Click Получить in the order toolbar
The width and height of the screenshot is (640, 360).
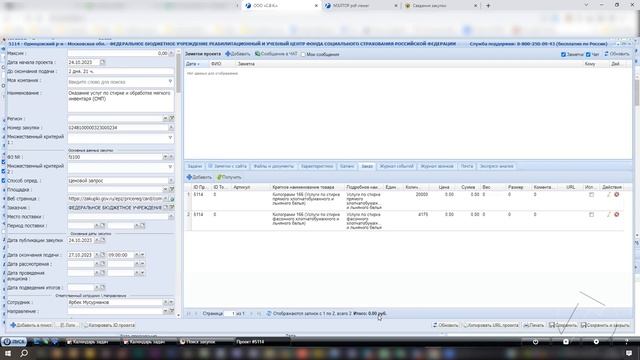229,177
